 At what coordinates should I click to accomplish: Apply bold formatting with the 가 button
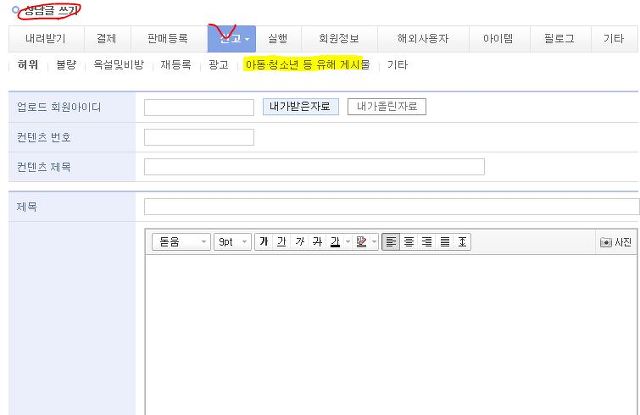click(264, 242)
